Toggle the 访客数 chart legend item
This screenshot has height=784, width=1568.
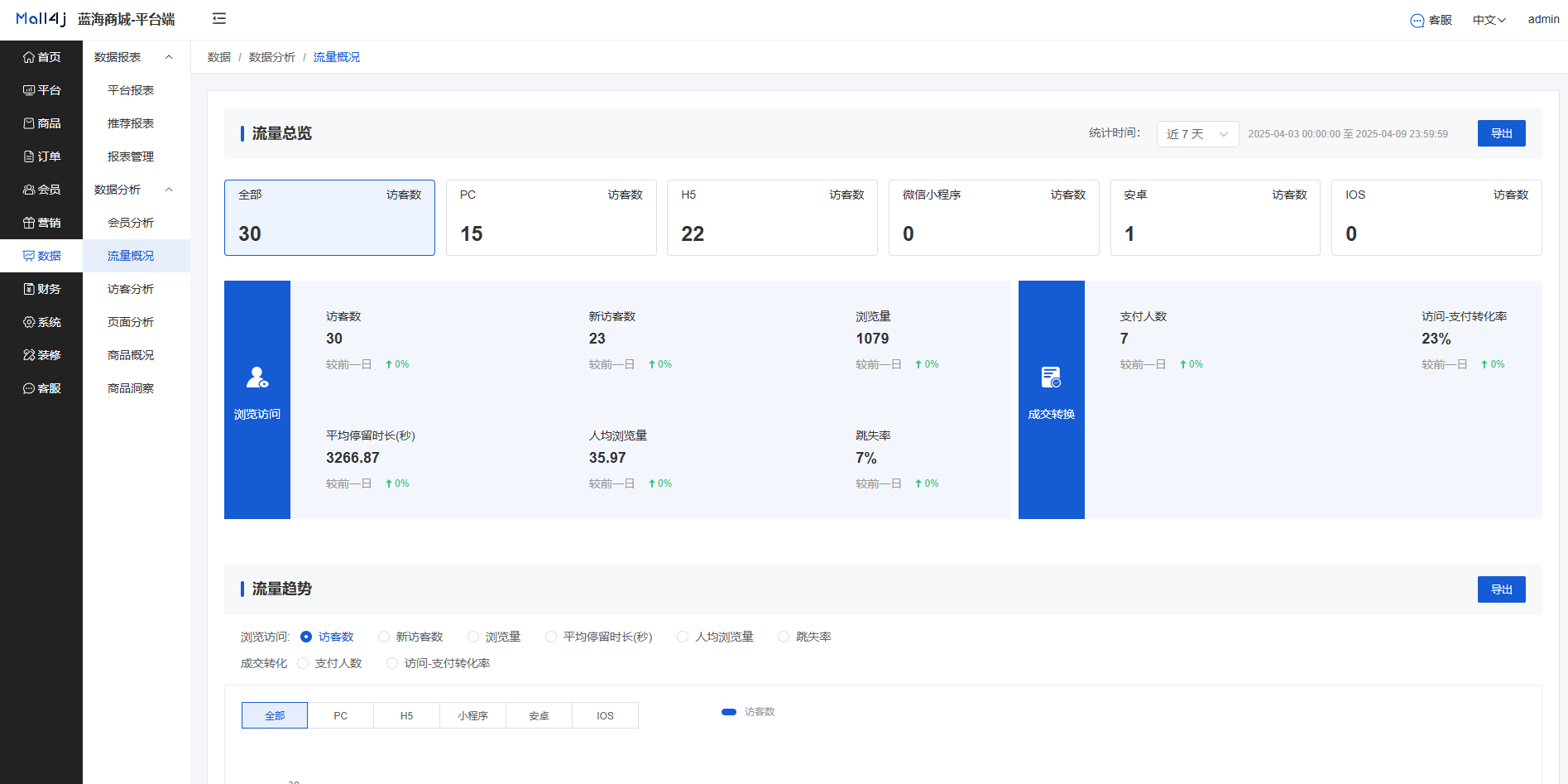[x=748, y=712]
